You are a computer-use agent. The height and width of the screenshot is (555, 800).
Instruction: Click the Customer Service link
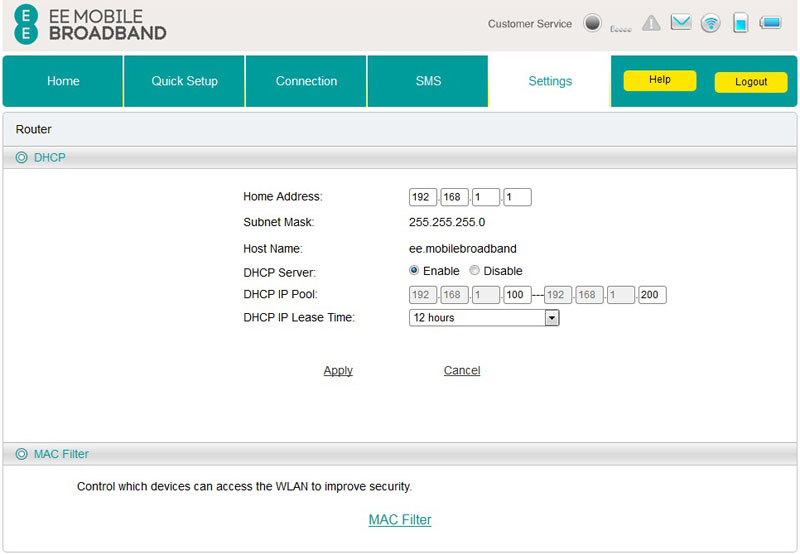coord(530,24)
